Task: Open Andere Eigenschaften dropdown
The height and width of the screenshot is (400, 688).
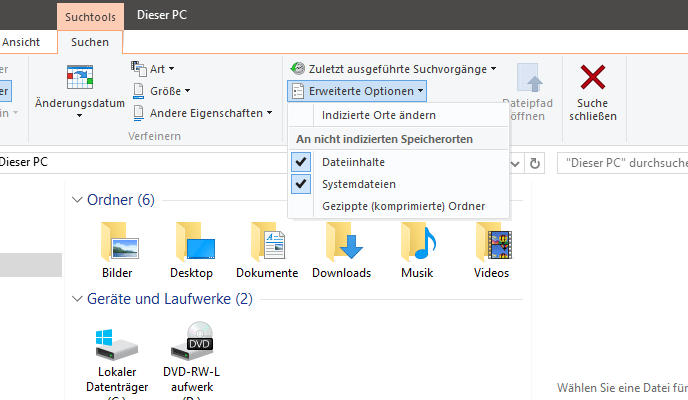Action: [203, 113]
